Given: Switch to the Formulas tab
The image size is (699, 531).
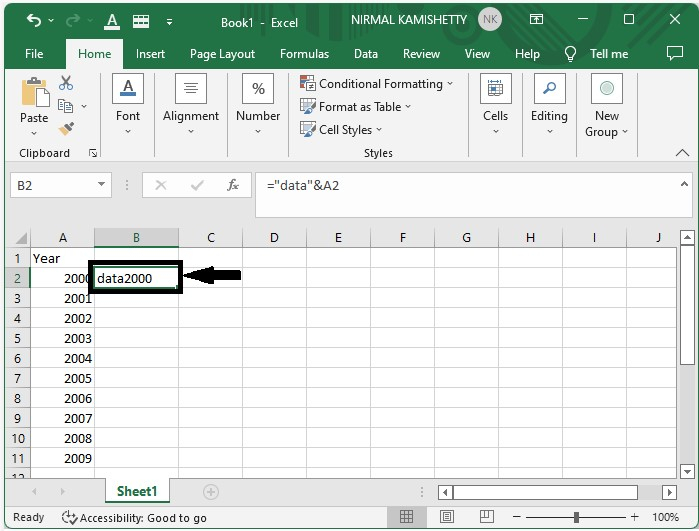Looking at the screenshot, I should coord(304,54).
